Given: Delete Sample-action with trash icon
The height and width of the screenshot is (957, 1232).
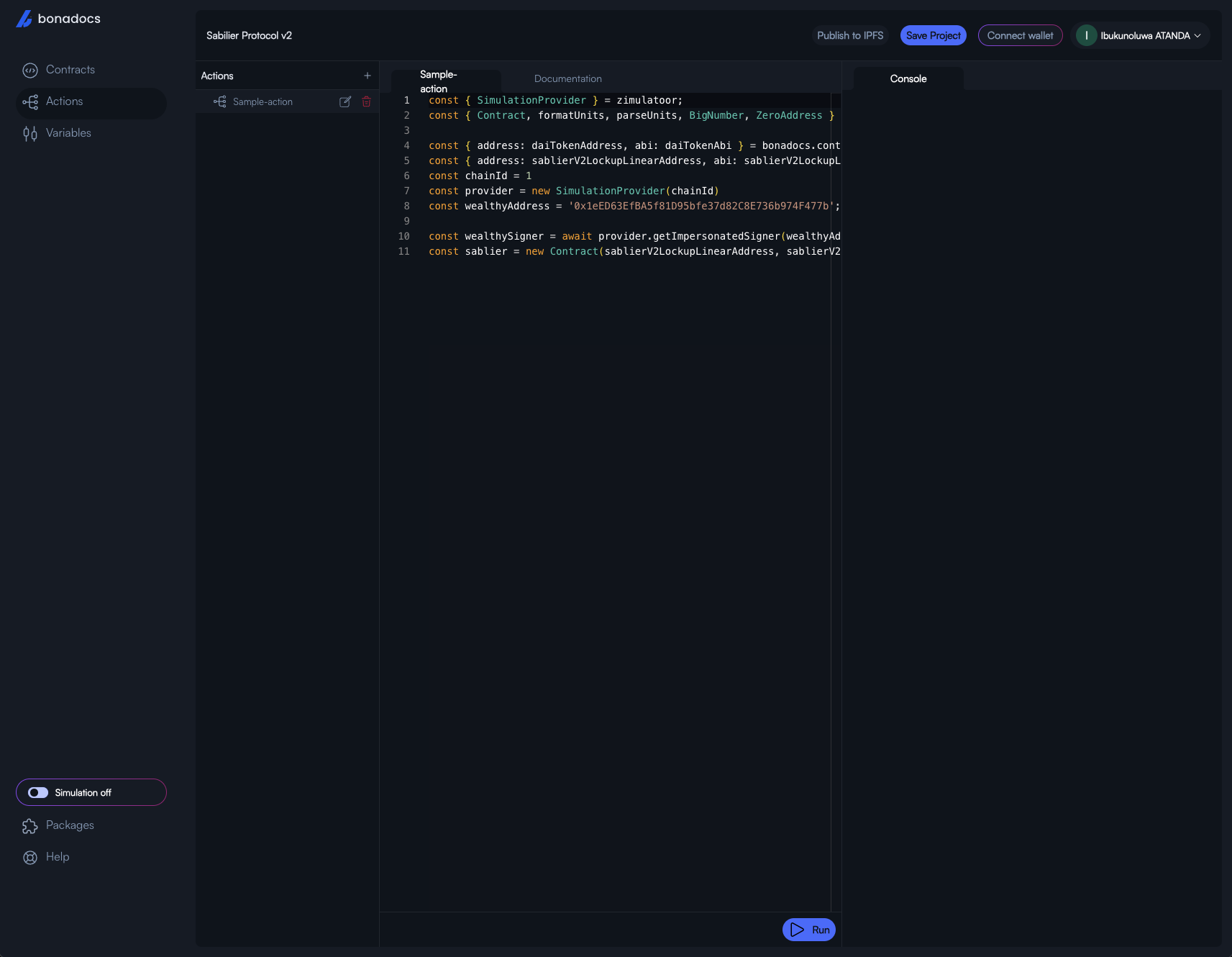Looking at the screenshot, I should point(367,101).
